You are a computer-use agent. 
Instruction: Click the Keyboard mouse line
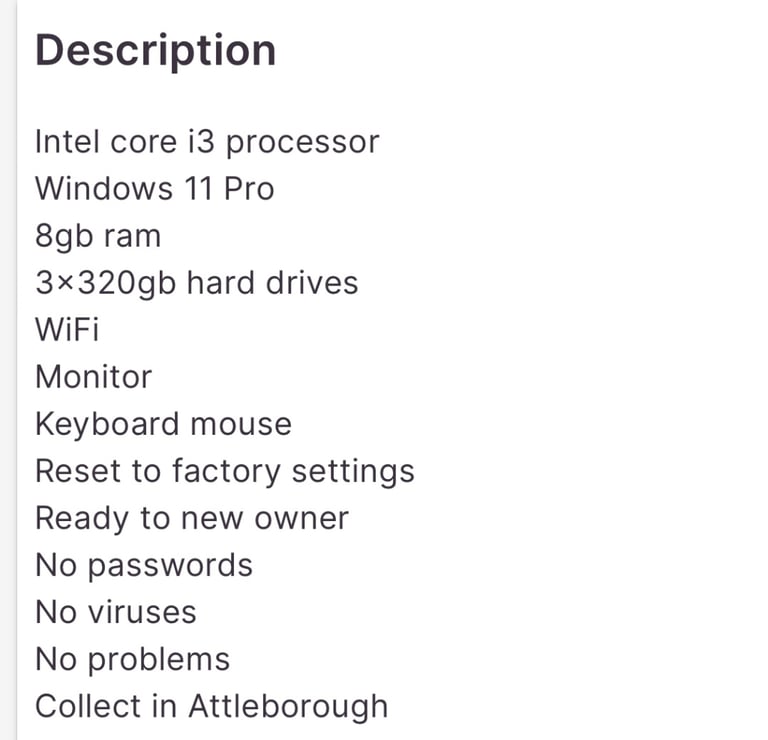click(x=164, y=424)
